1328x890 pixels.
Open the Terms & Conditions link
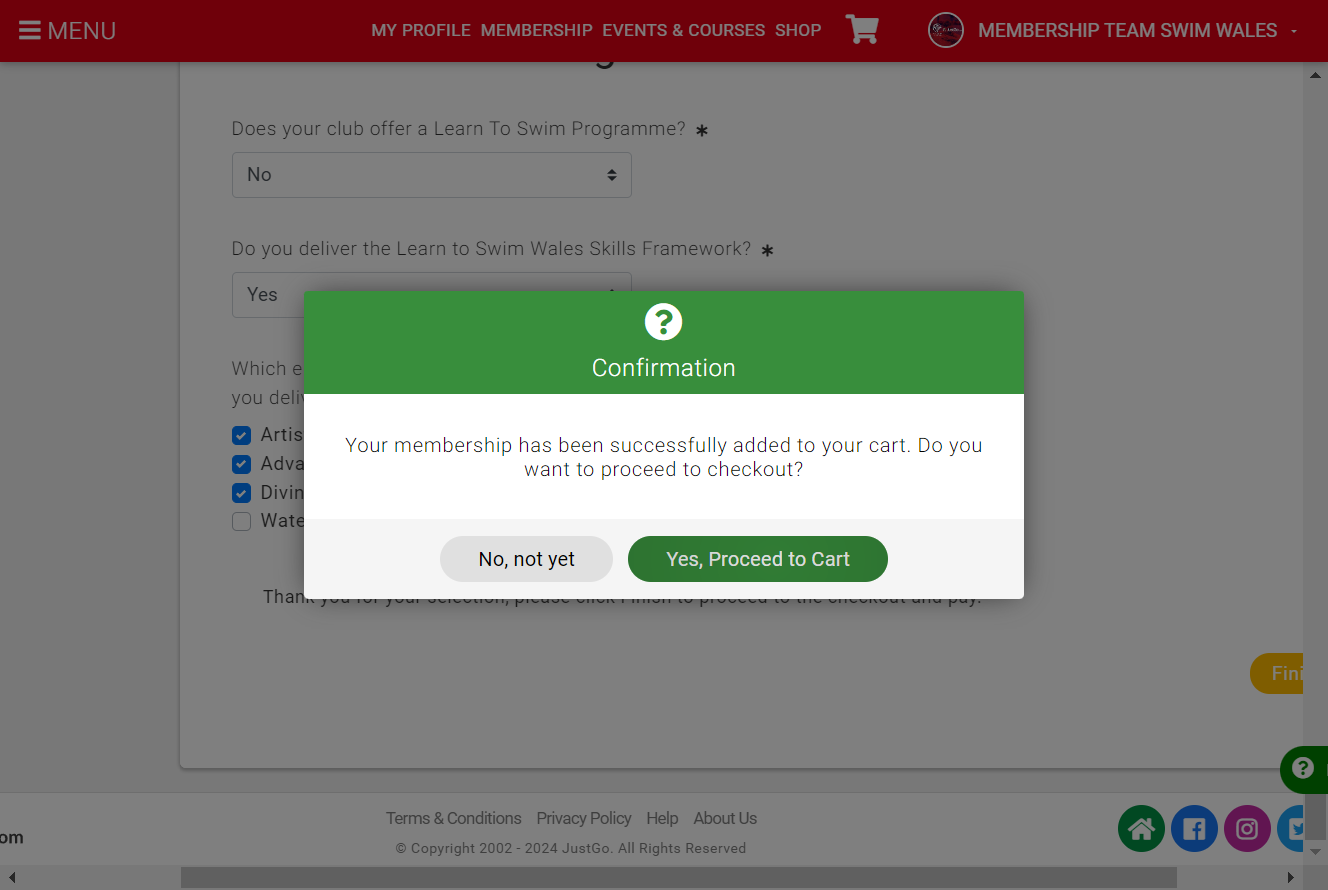tap(454, 818)
